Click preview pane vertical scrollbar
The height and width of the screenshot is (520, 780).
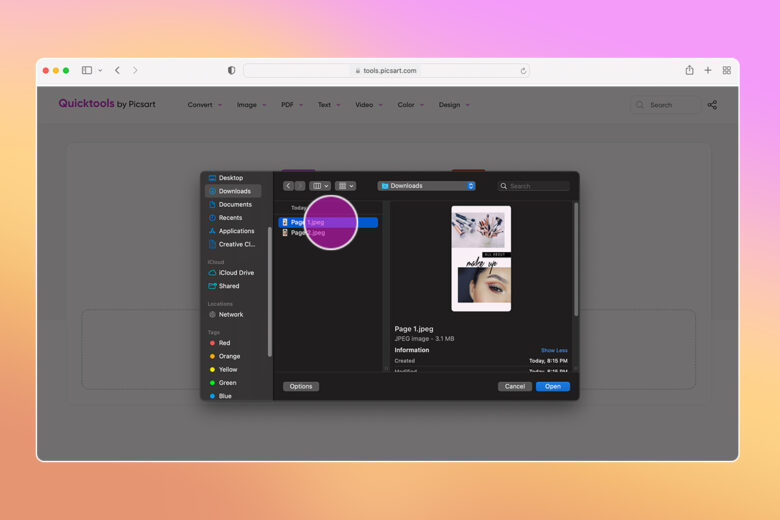[x=576, y=259]
